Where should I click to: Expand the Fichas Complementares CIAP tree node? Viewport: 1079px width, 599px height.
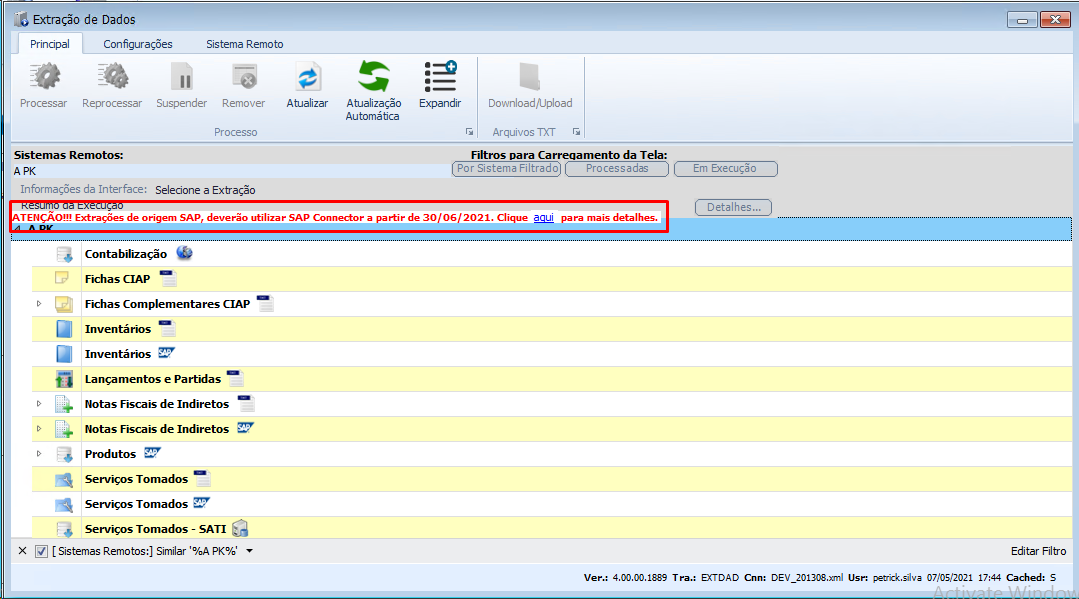click(x=39, y=304)
